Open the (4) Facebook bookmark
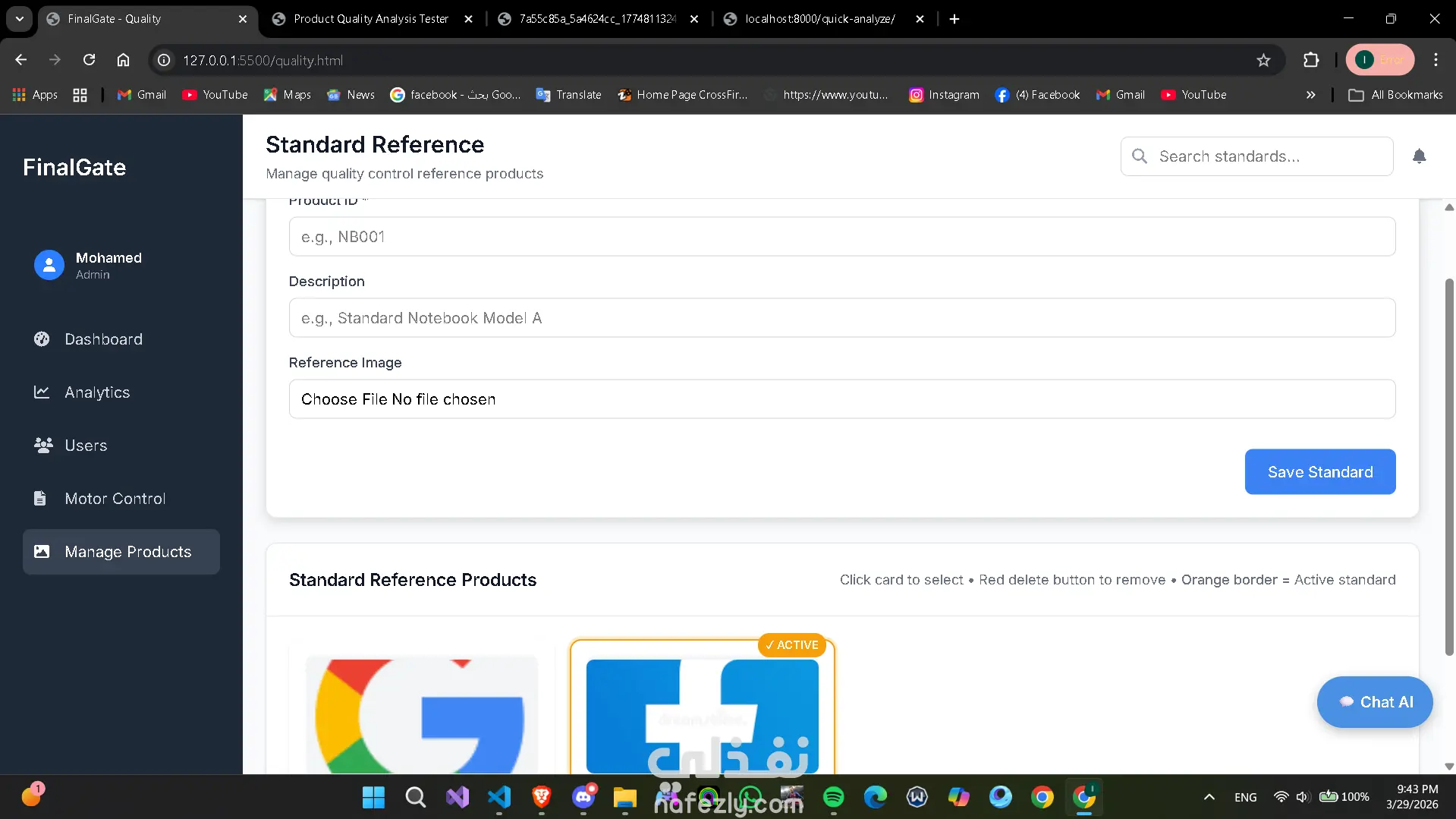 [1038, 95]
